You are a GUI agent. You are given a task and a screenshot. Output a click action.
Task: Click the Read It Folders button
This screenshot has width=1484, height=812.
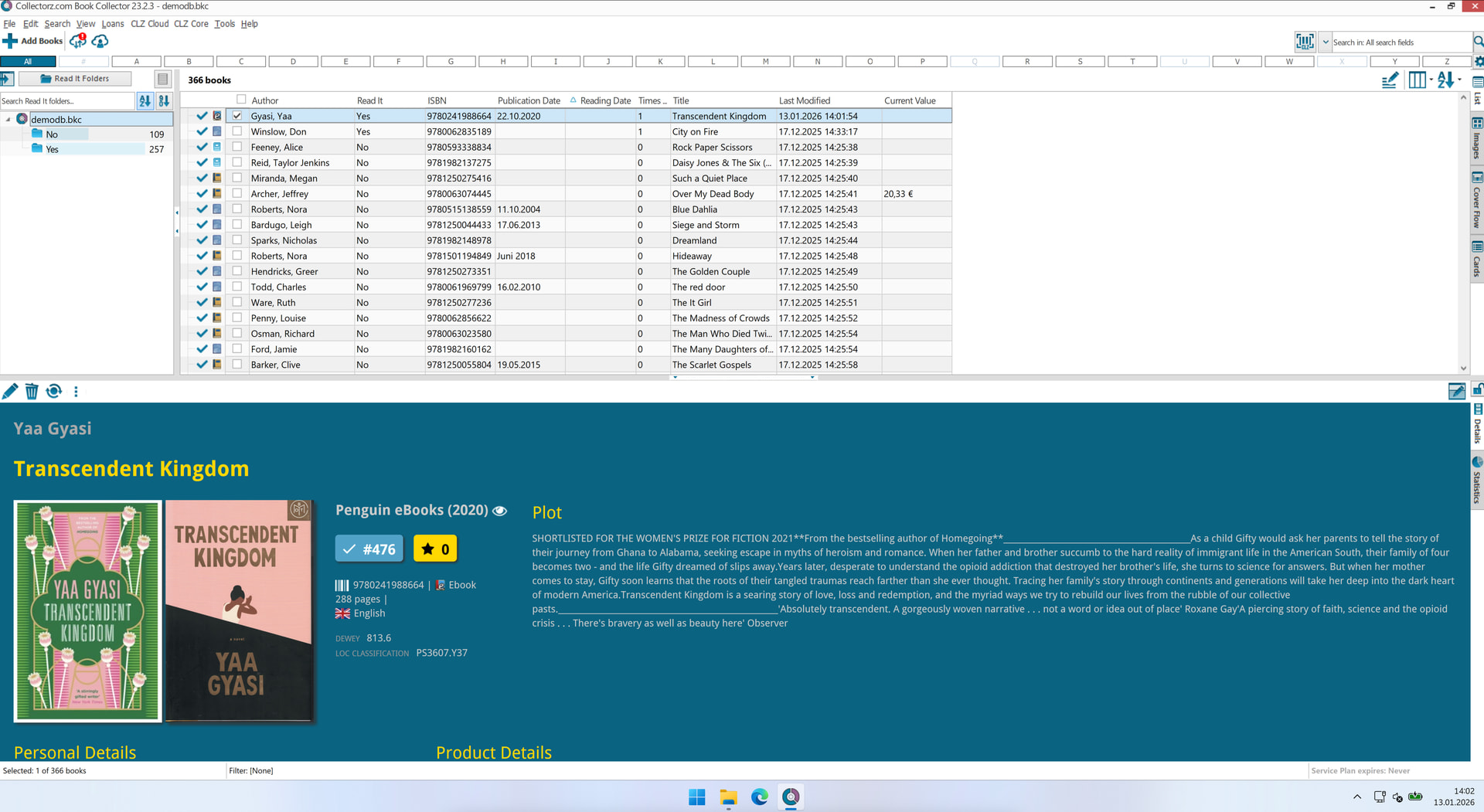75,79
